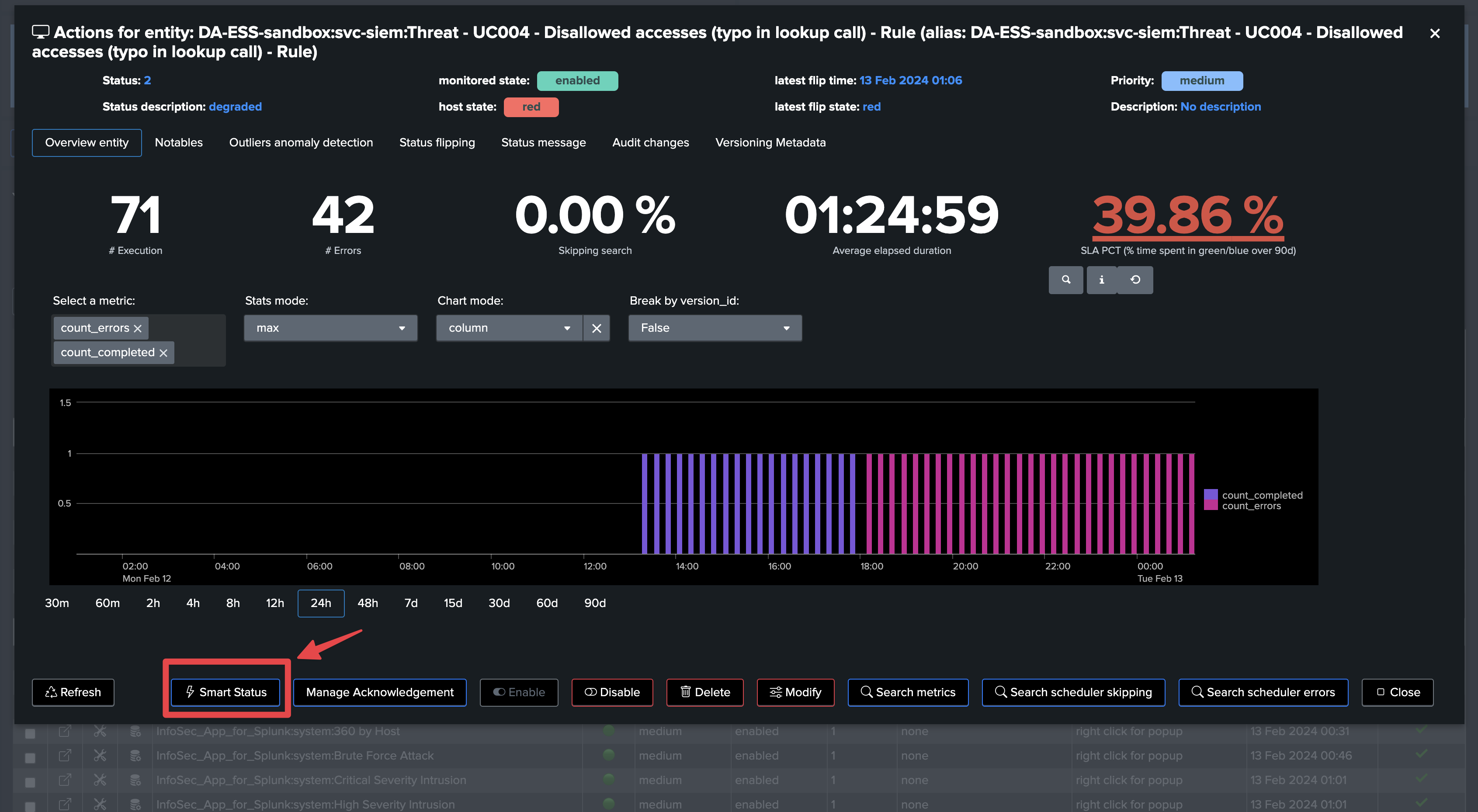Open the Outliers anomaly detection tab
The image size is (1478, 812).
(301, 142)
